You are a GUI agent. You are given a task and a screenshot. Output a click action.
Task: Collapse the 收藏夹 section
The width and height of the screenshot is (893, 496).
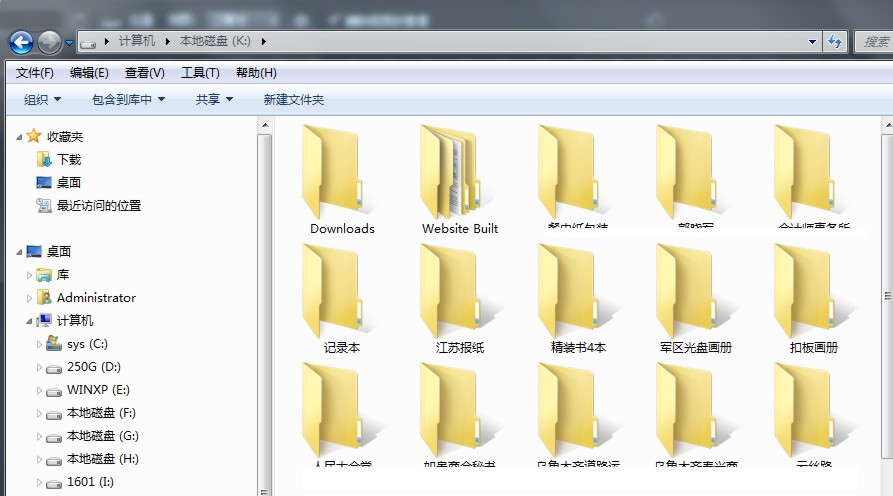point(19,137)
